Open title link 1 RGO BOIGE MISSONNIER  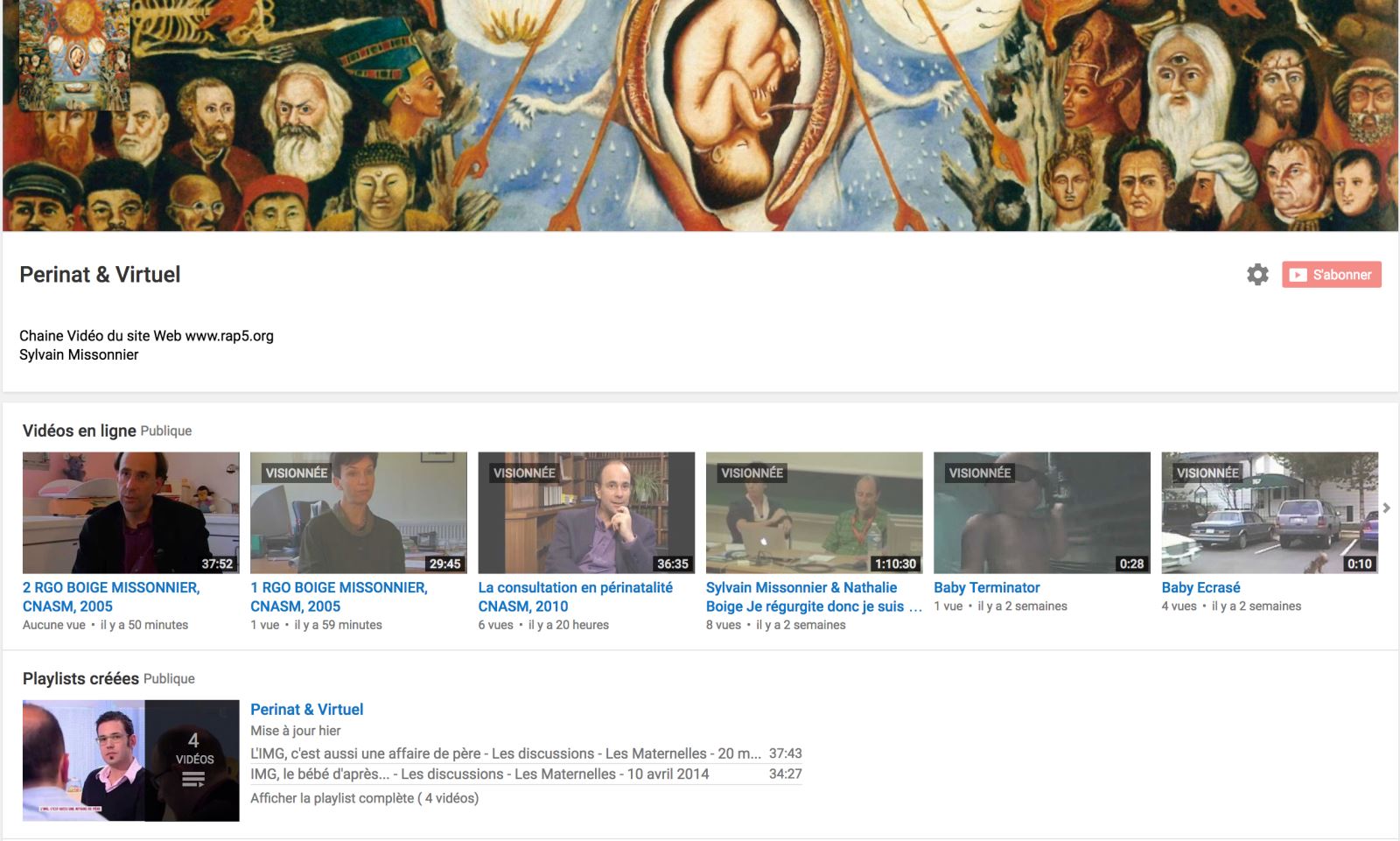[x=339, y=597]
